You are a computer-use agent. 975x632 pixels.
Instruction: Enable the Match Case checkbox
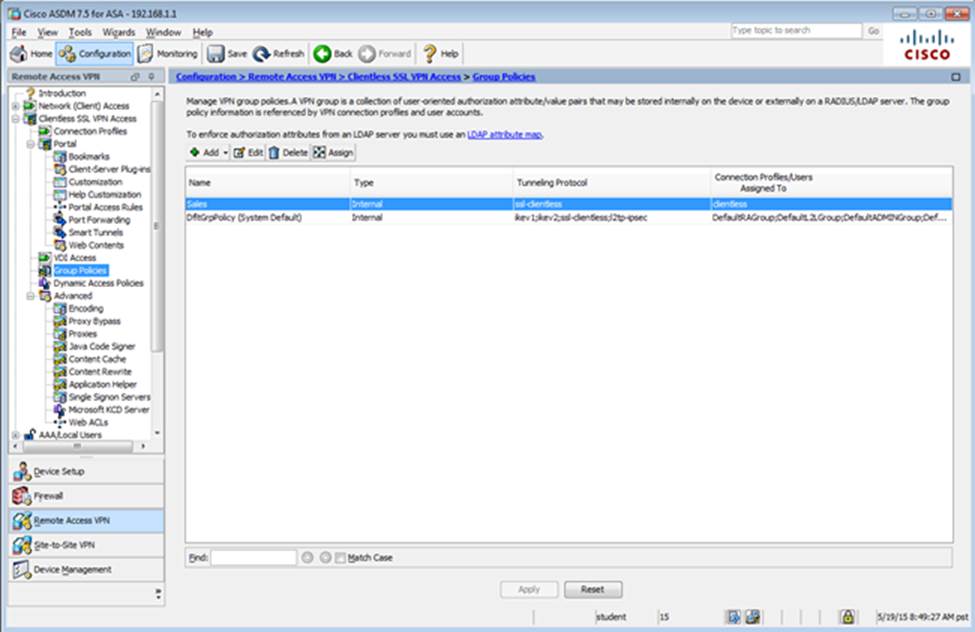pos(340,558)
